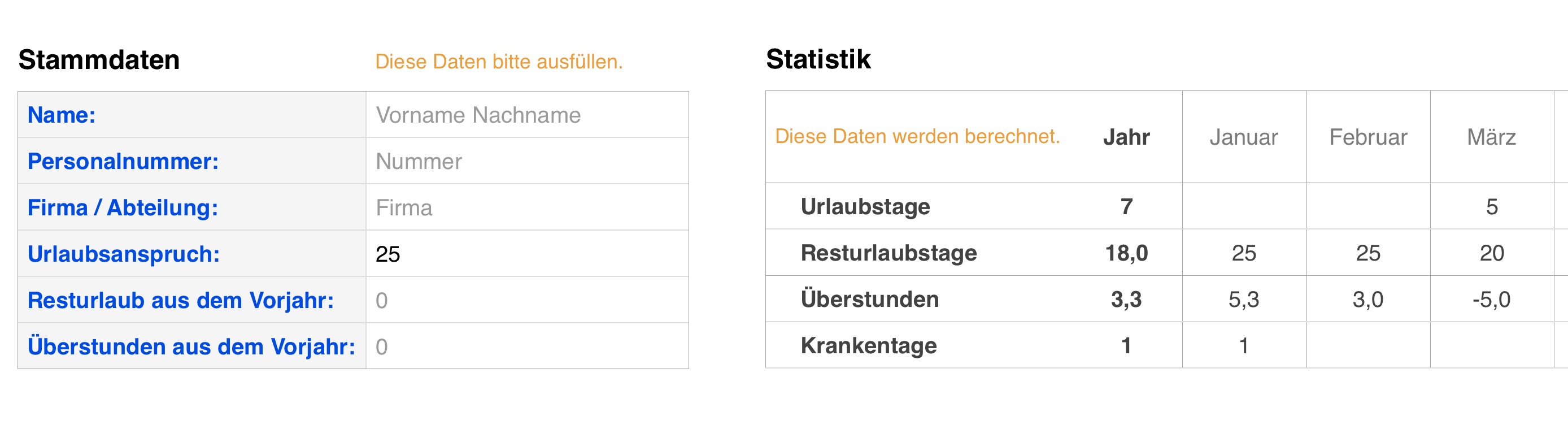
Task: Click the Statistik table title
Action: 818,60
